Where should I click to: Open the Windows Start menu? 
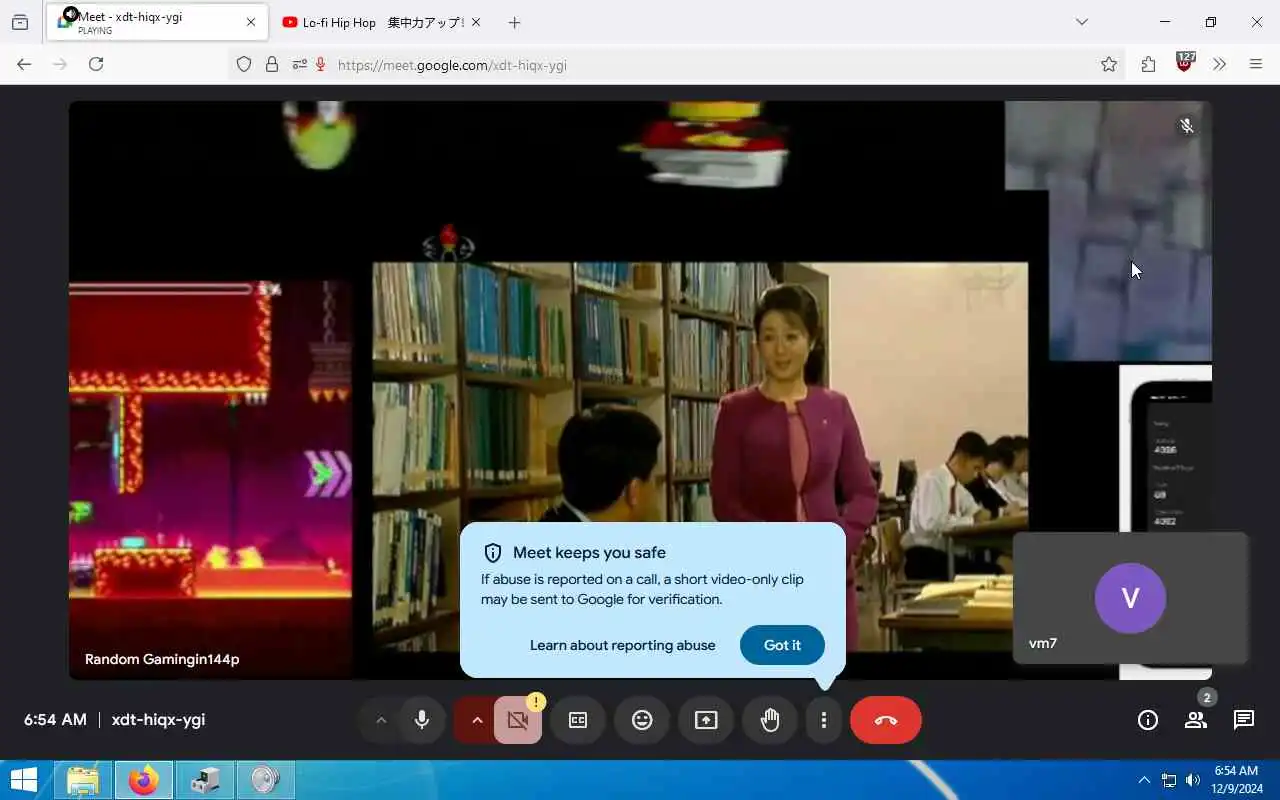[x=23, y=780]
